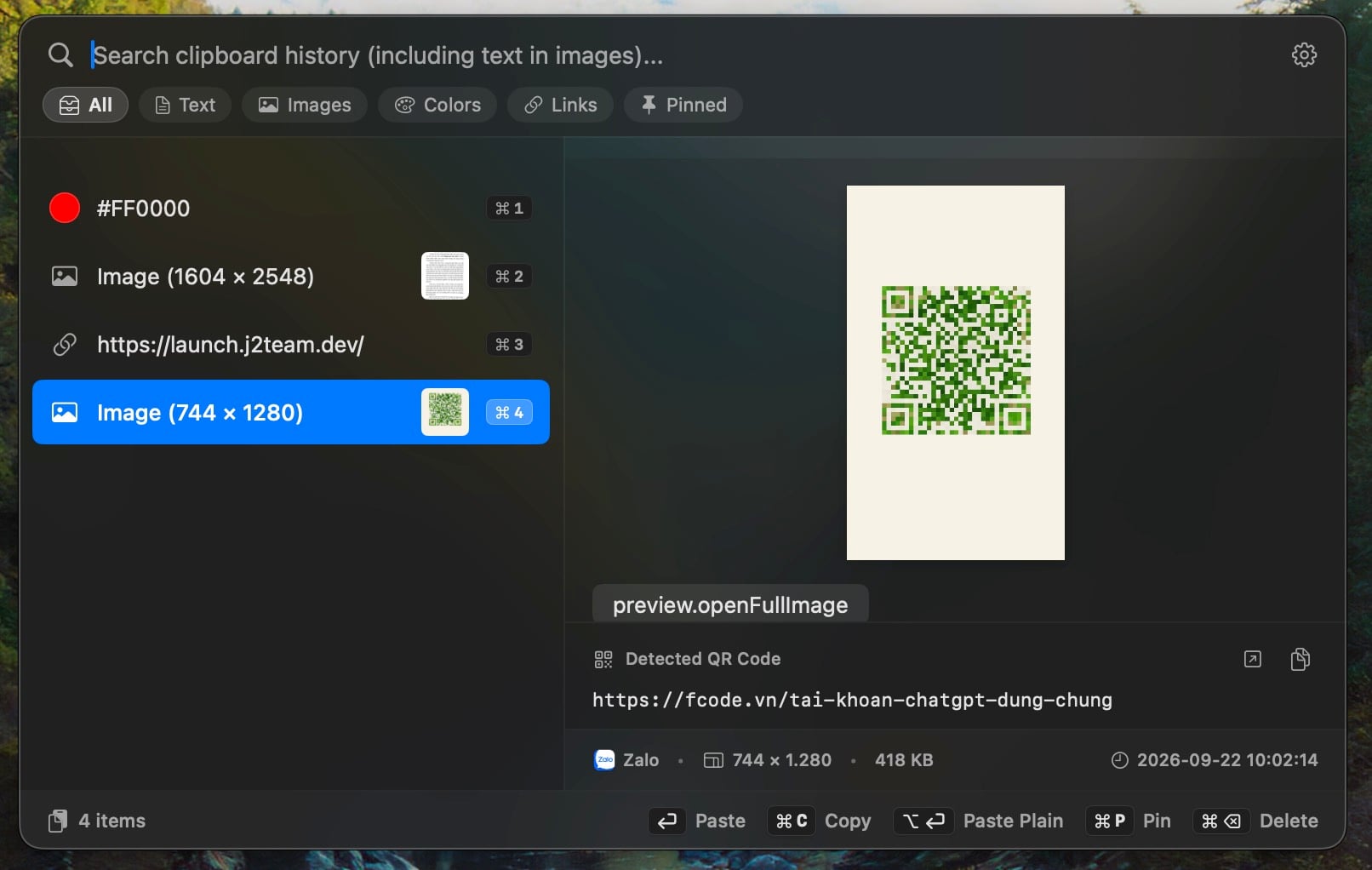1372x870 pixels.
Task: Click the Paste action button
Action: pos(697,821)
